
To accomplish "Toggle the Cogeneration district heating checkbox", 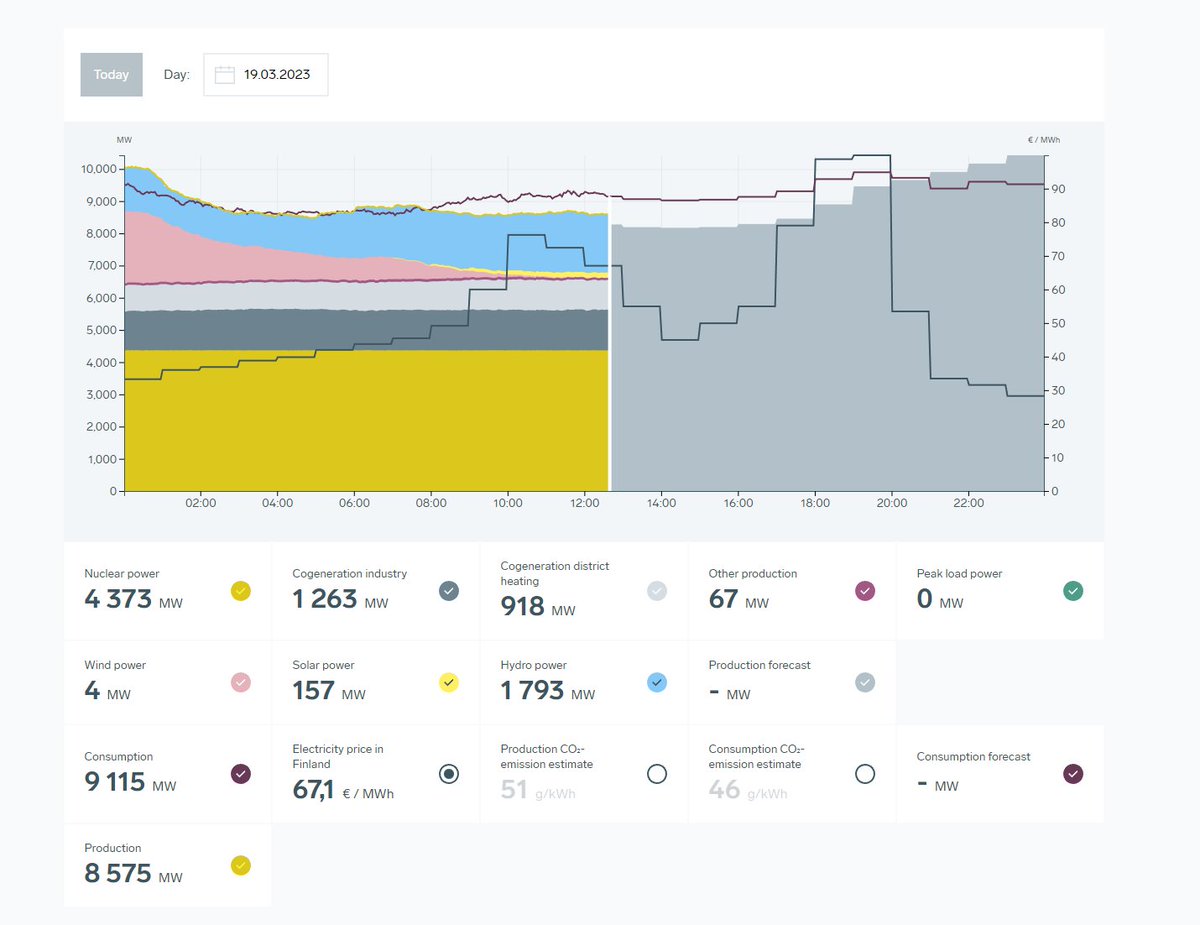I will point(657,591).
